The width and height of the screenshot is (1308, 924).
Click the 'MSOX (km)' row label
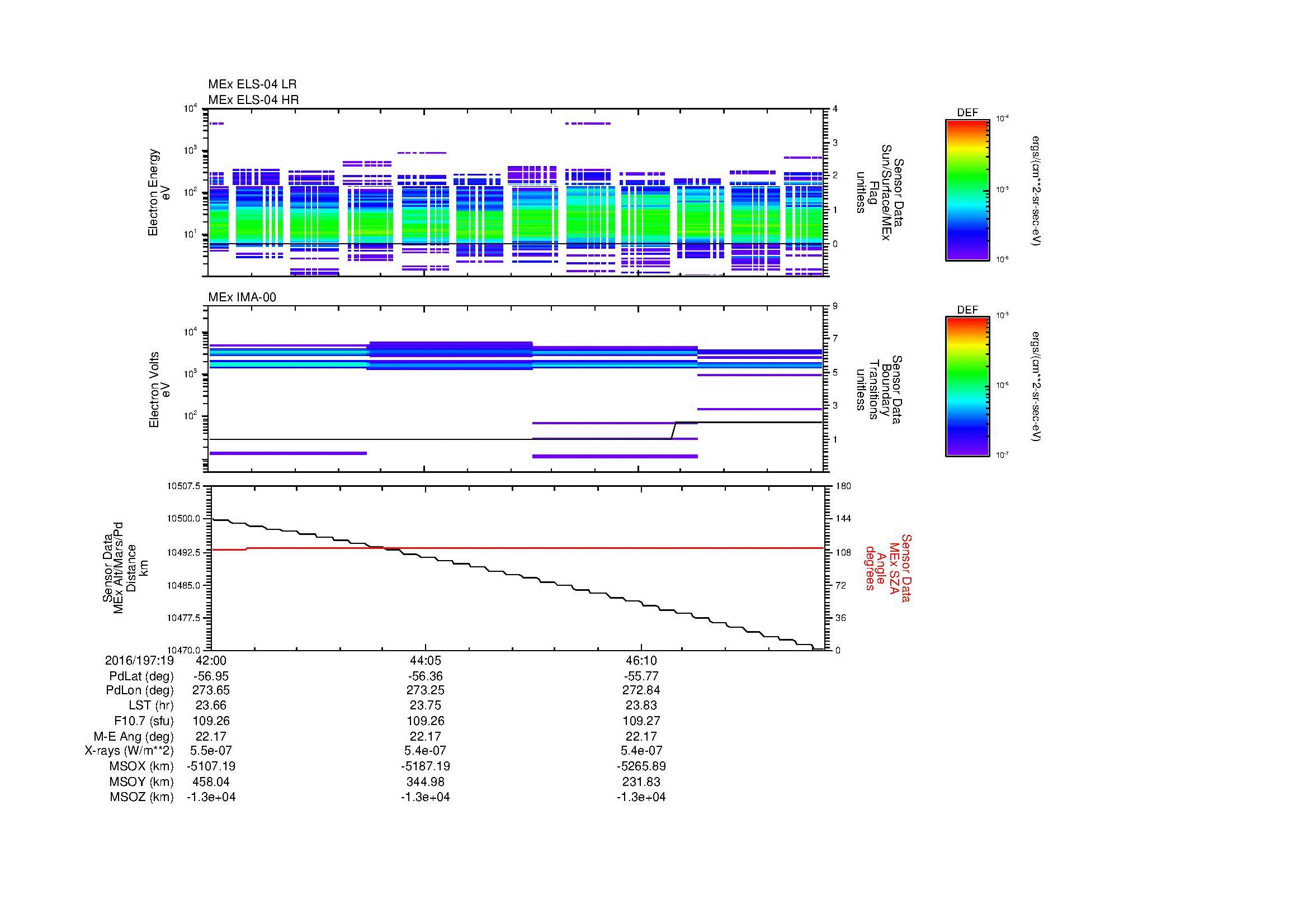click(x=141, y=766)
